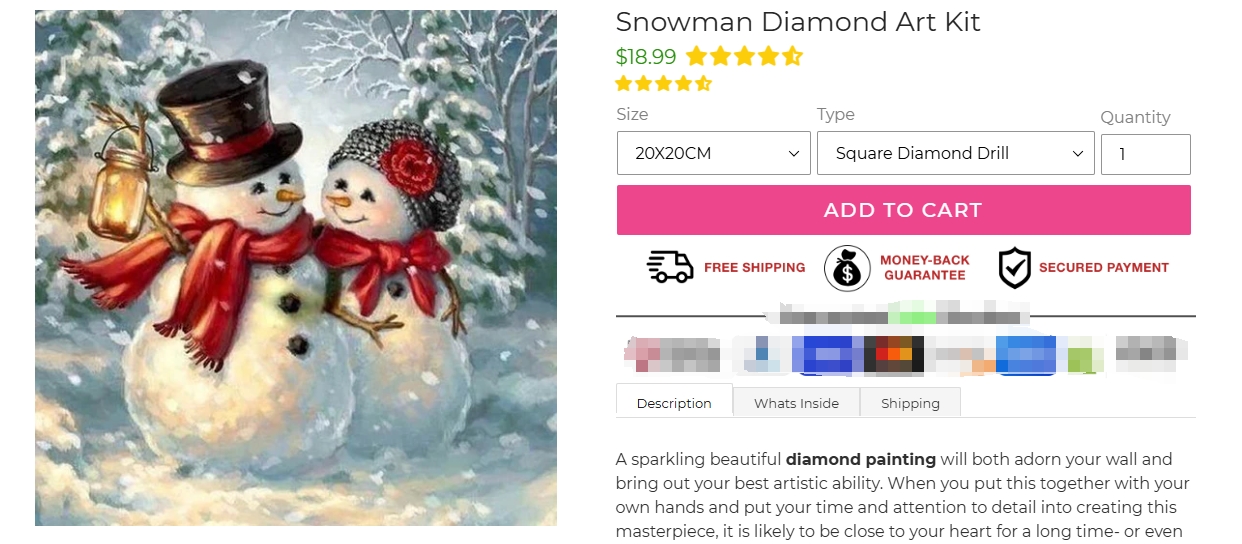Click the SECURED PAYMENT text label
The width and height of the screenshot is (1242, 544).
[1104, 268]
